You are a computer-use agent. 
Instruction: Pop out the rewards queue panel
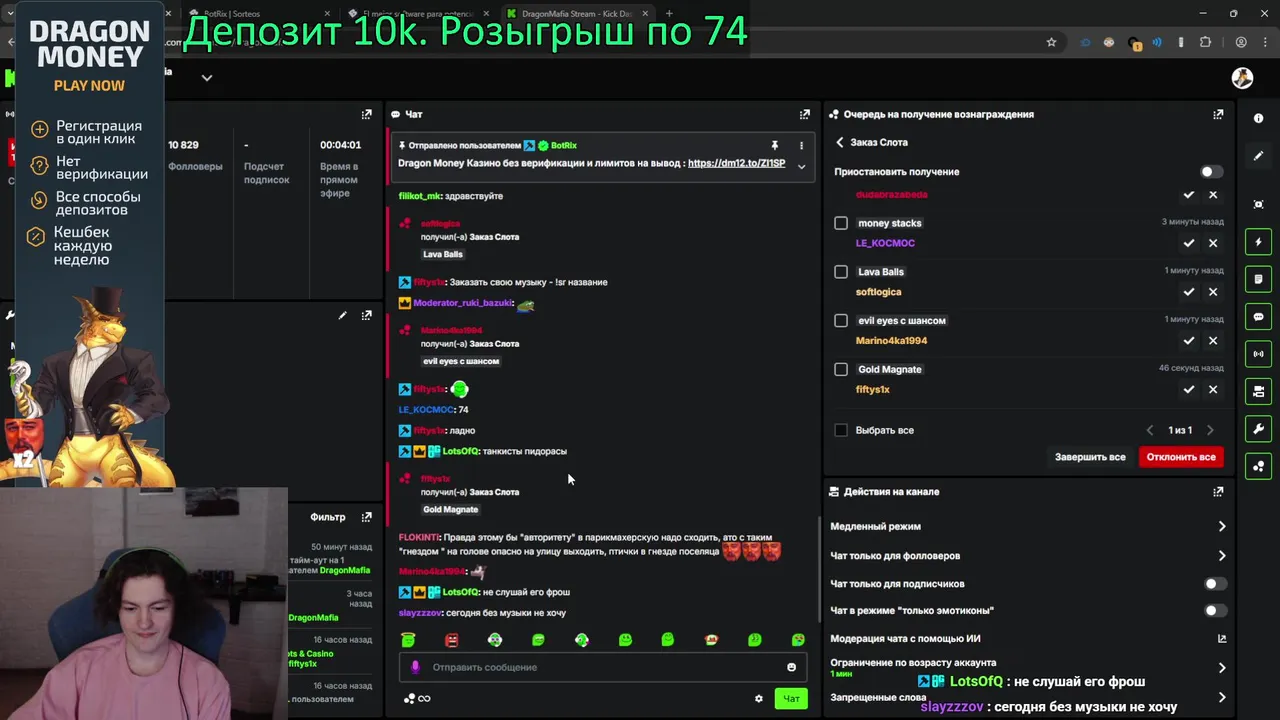(x=1218, y=114)
